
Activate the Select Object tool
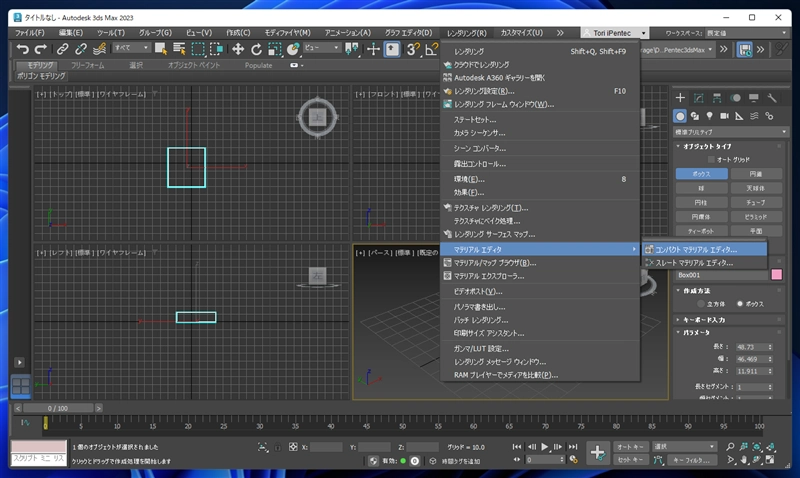point(161,49)
